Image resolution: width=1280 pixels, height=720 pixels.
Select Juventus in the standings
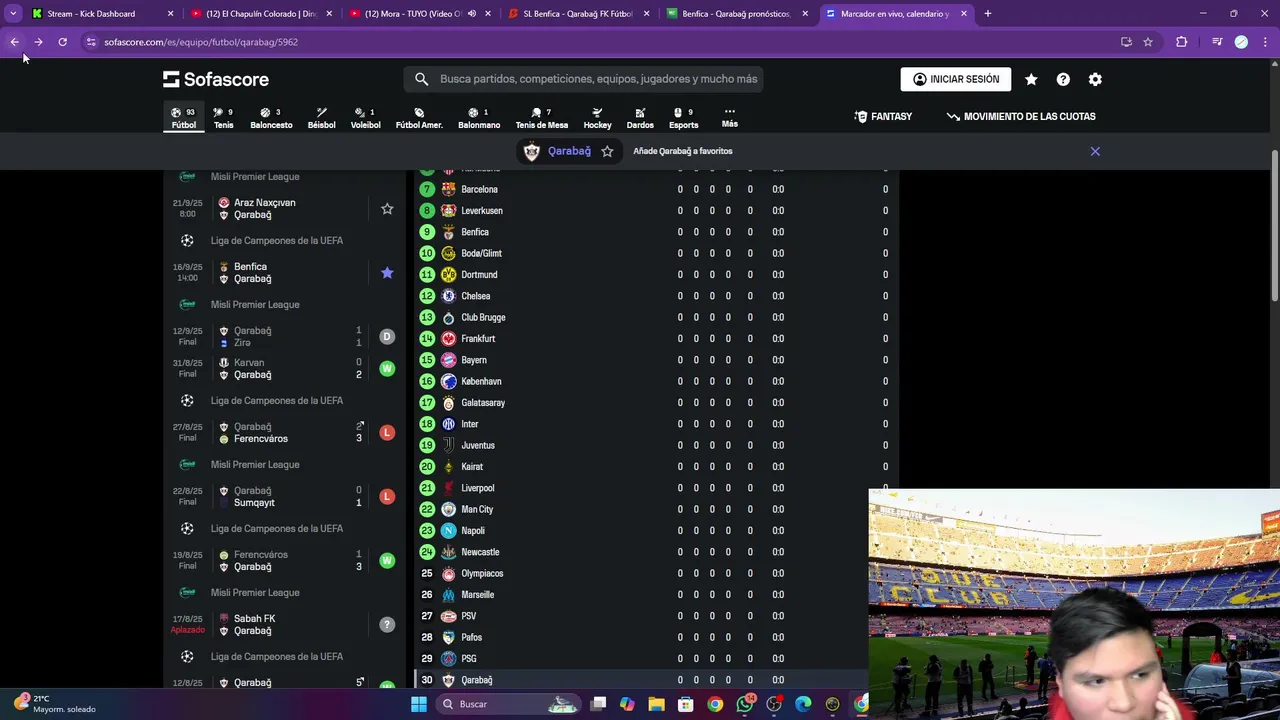point(655,445)
